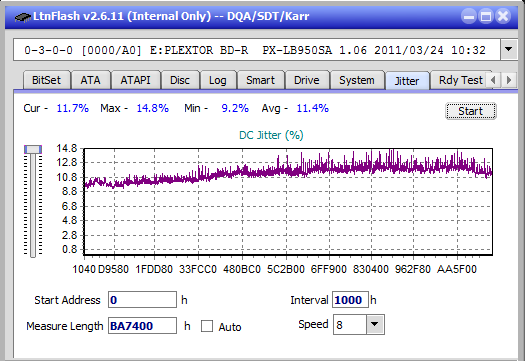Screen dimensions: 525x361
Task: Expand the Speed dropdown
Action: [x=375, y=324]
